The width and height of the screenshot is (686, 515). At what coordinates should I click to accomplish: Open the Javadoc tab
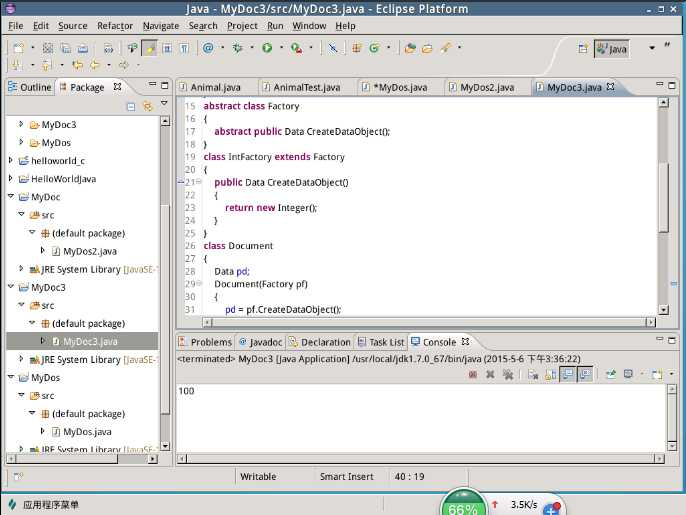261,342
